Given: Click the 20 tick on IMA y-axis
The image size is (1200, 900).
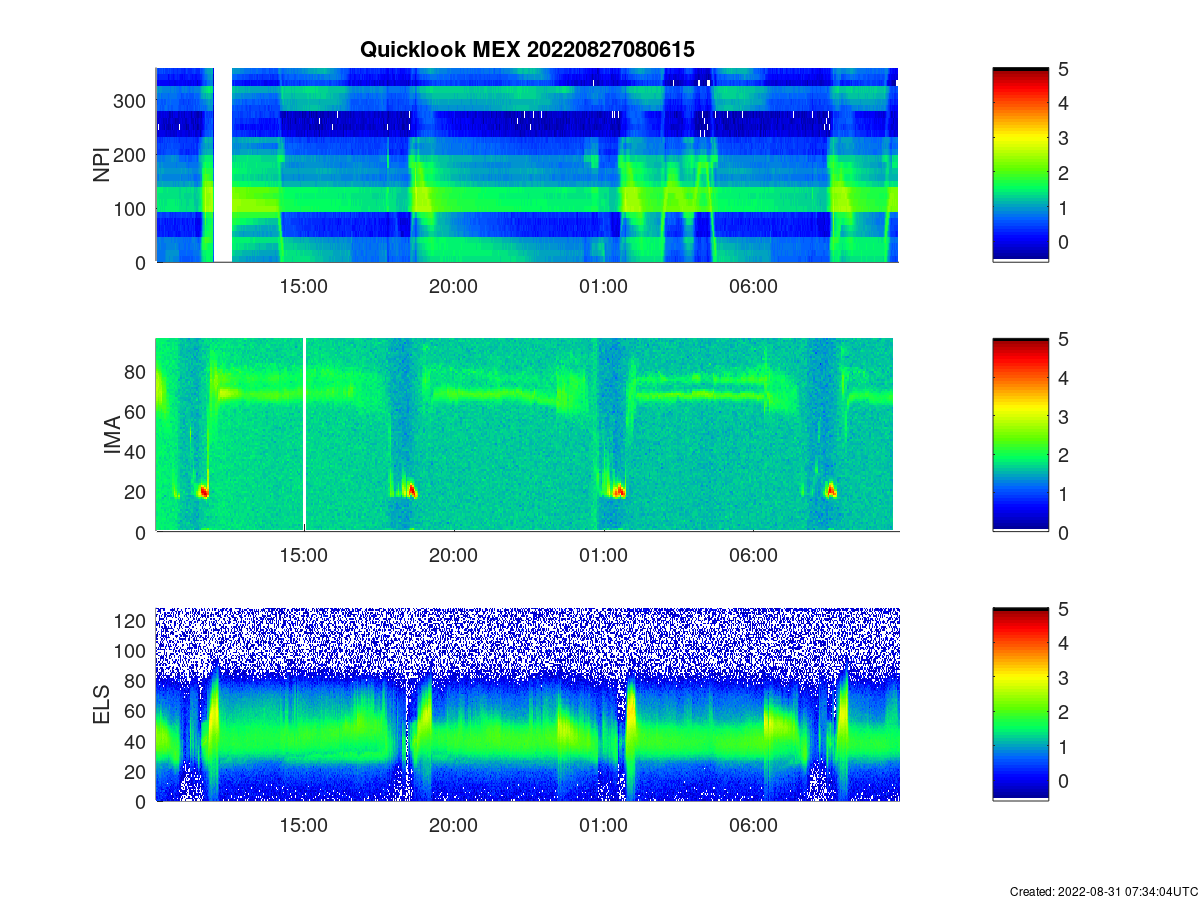Looking at the screenshot, I should (137, 492).
